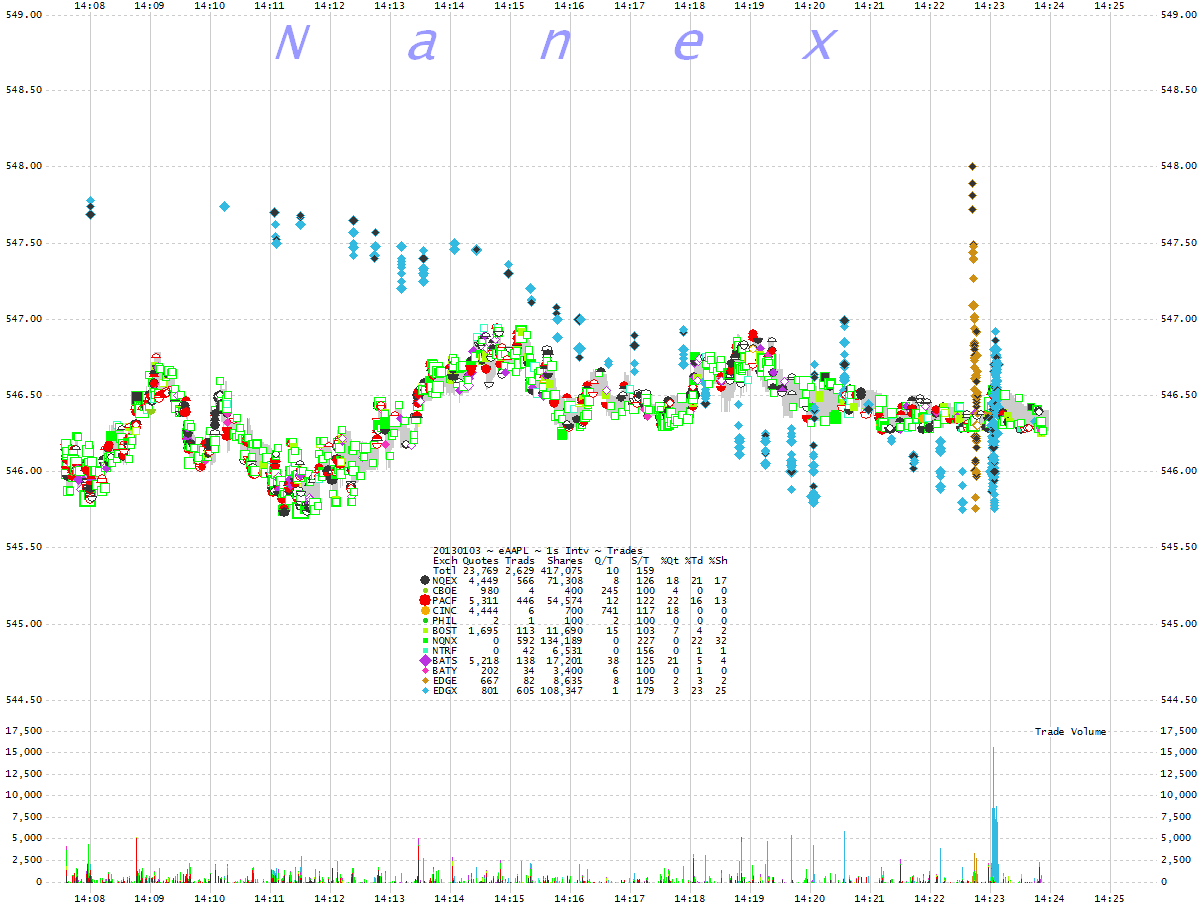
Task: Click "14:15" on the top time axis
Action: click(x=510, y=6)
